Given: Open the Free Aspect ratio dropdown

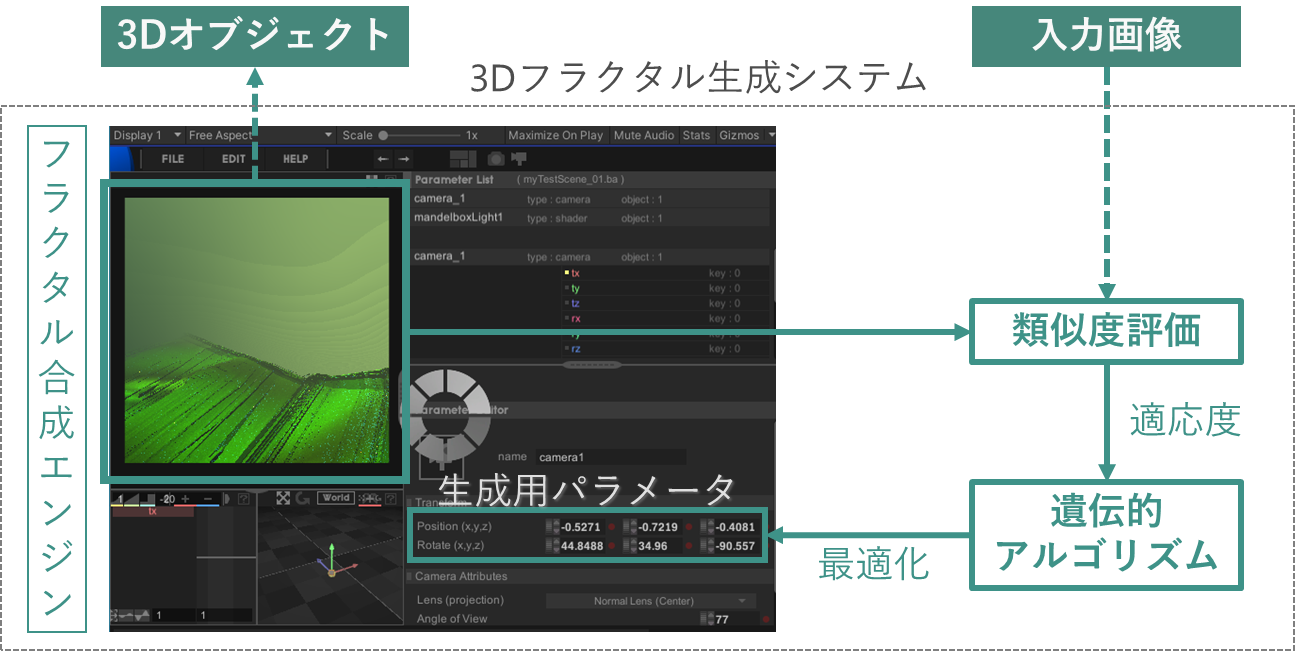Looking at the screenshot, I should (x=260, y=135).
